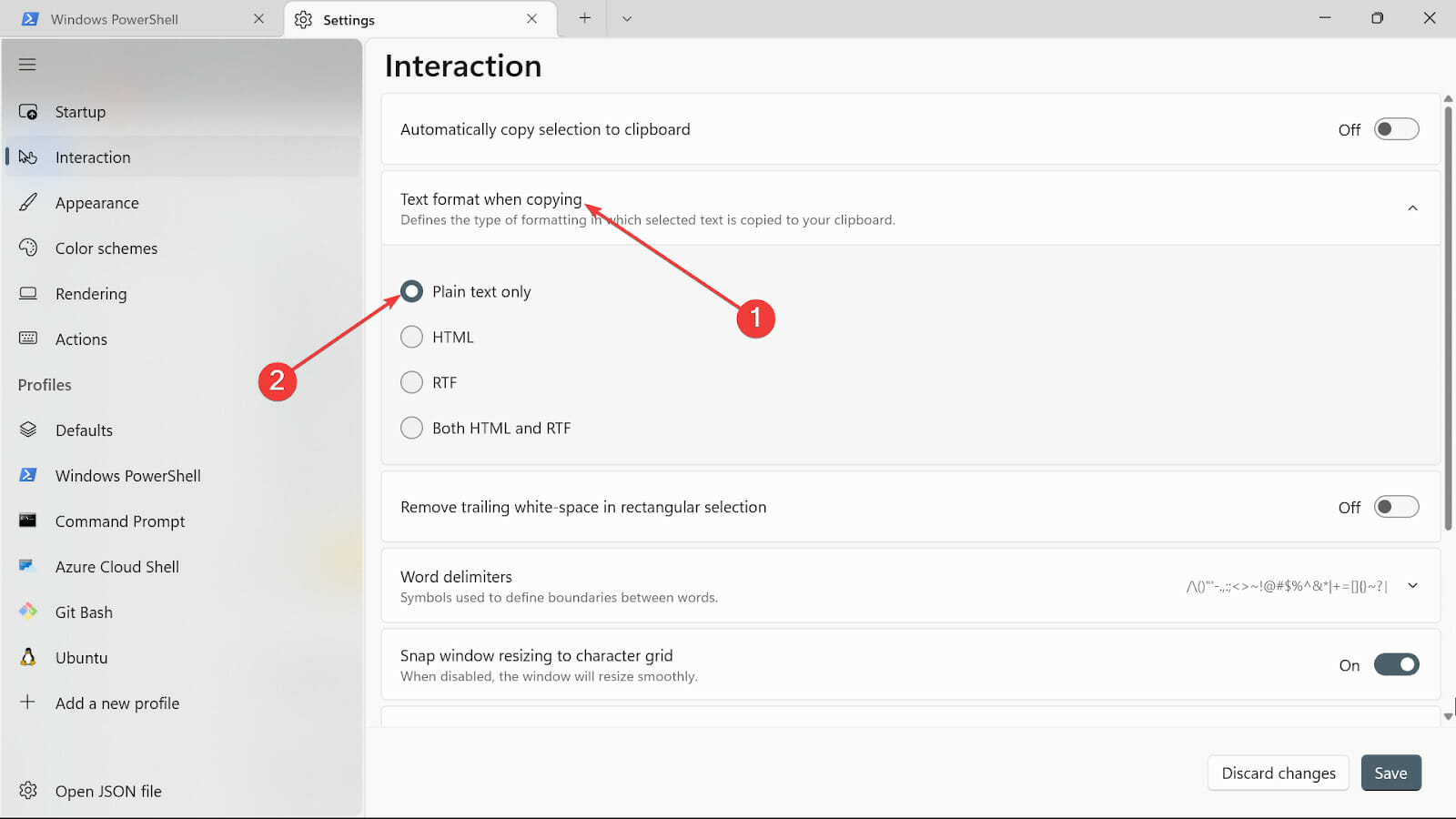1456x819 pixels.
Task: Click the Discard changes button
Action: pyautogui.click(x=1279, y=773)
